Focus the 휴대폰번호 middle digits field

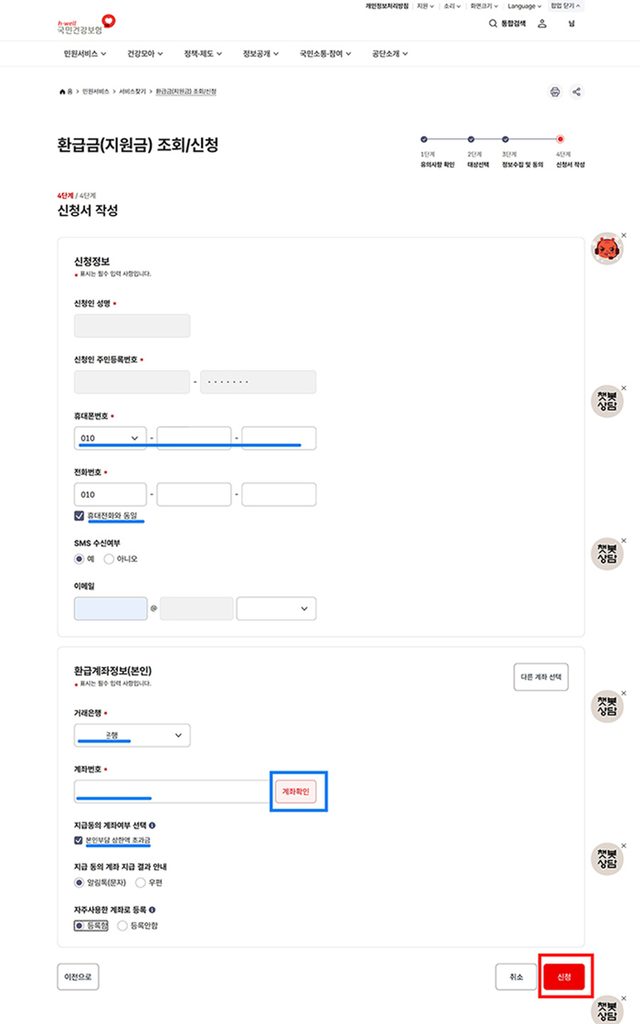(194, 438)
